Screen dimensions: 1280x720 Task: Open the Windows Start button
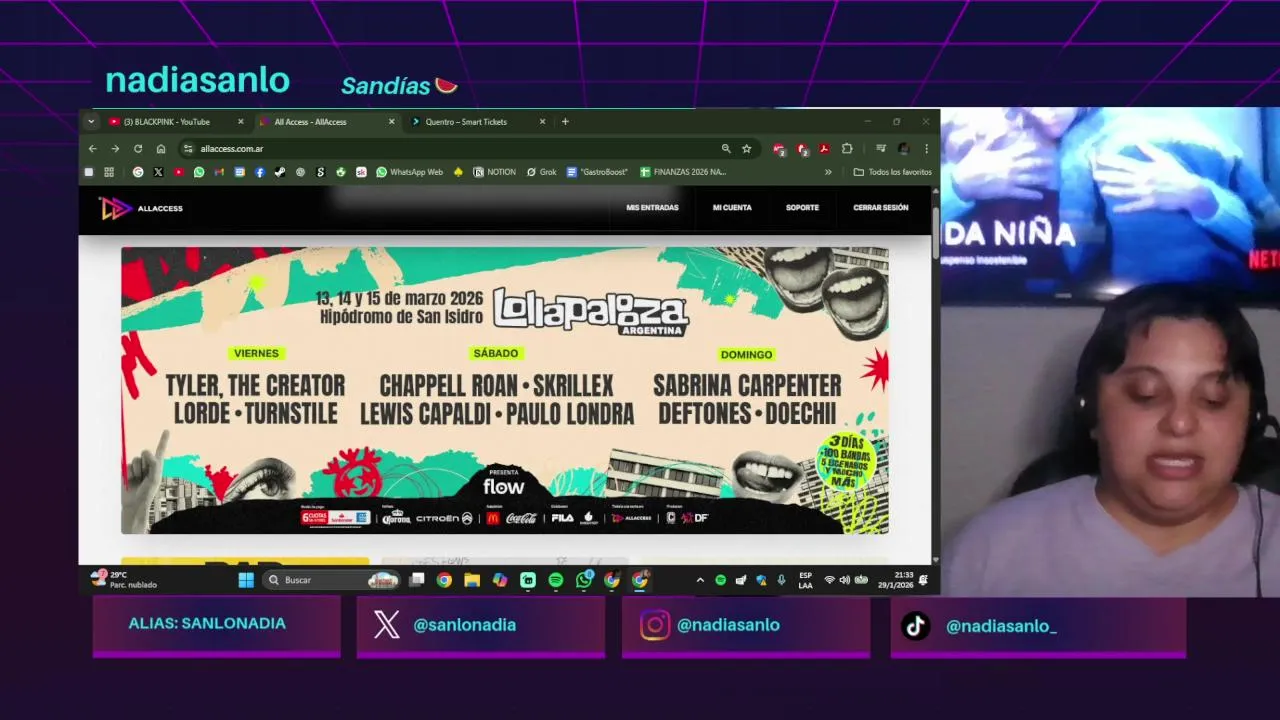[x=246, y=580]
